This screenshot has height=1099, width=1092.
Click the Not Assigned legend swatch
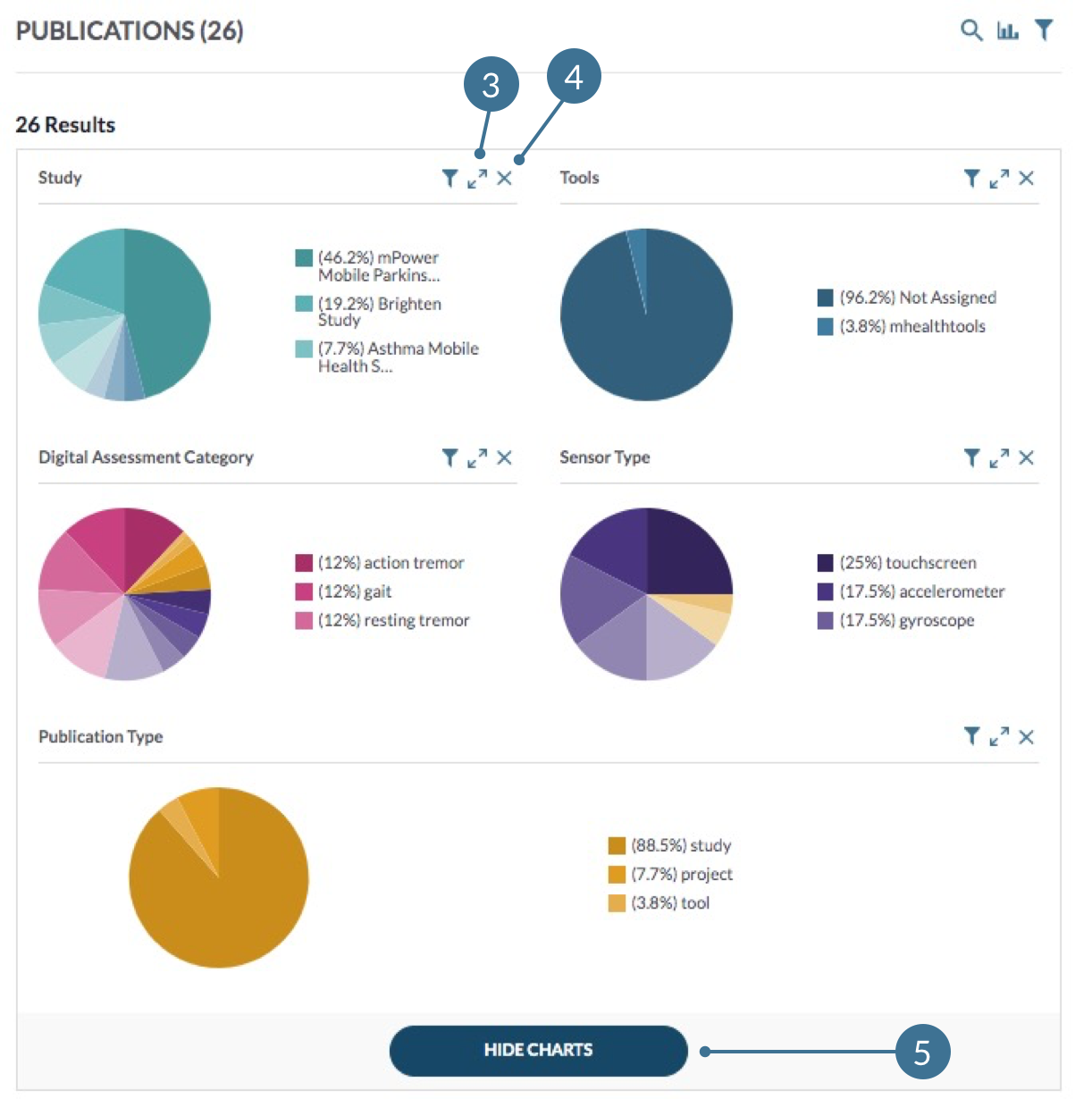pos(826,298)
